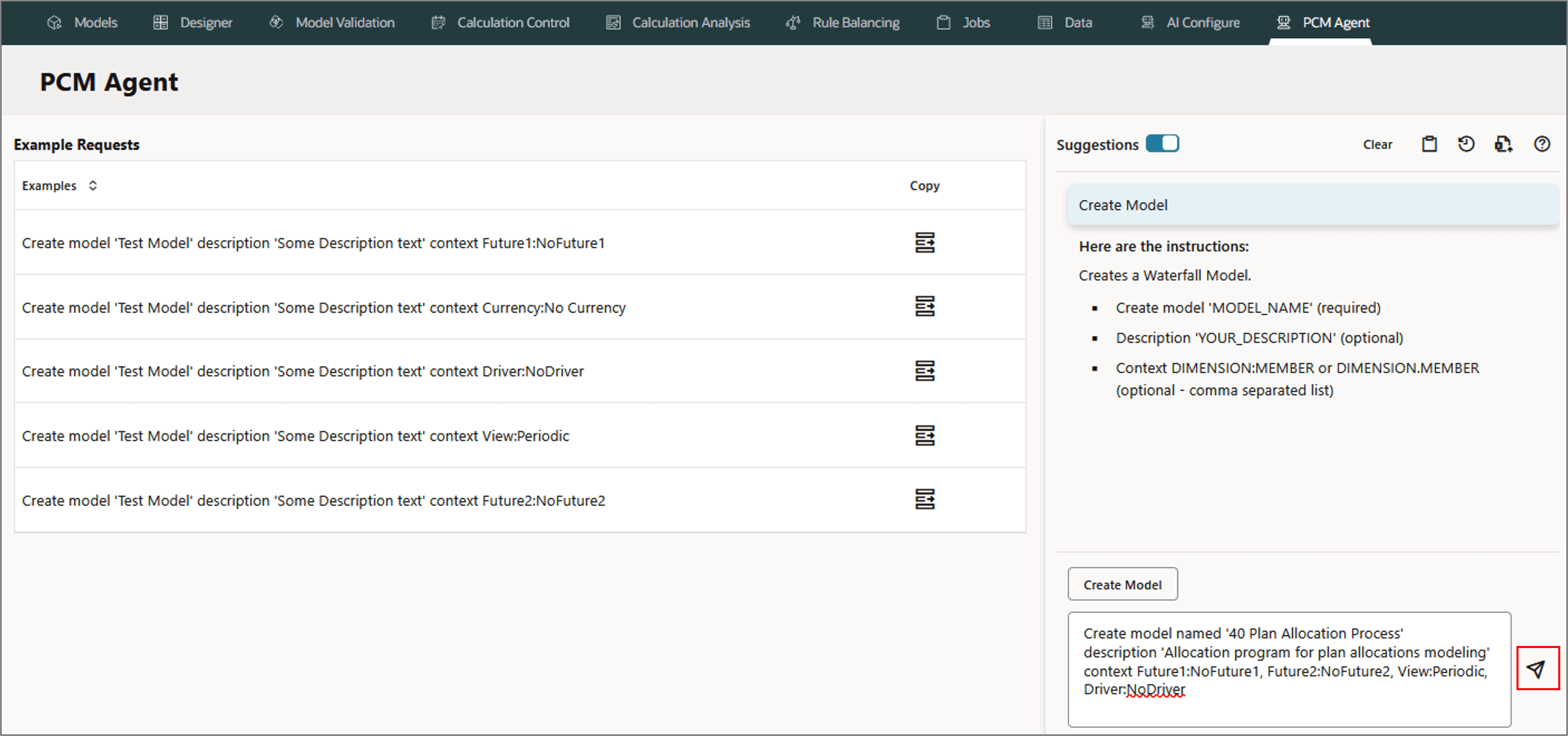Screen dimensions: 1568x736
Task: Open the help question mark icon
Action: click(1541, 144)
